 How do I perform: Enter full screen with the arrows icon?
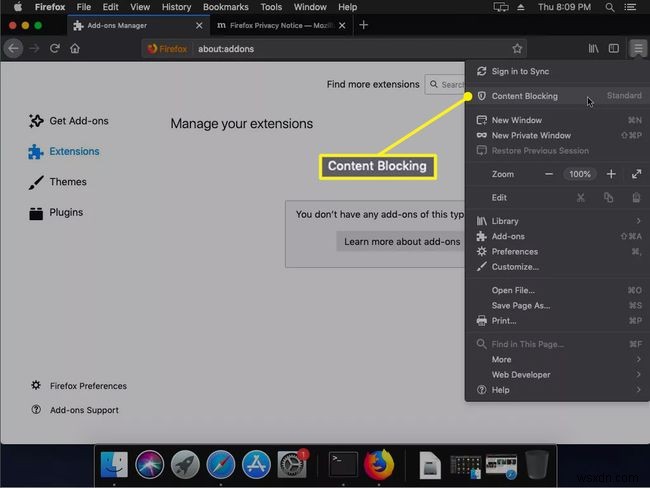click(636, 174)
